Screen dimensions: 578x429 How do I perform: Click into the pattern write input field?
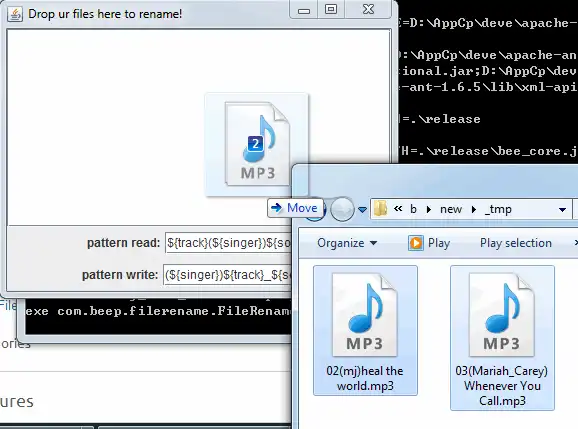coord(227,275)
